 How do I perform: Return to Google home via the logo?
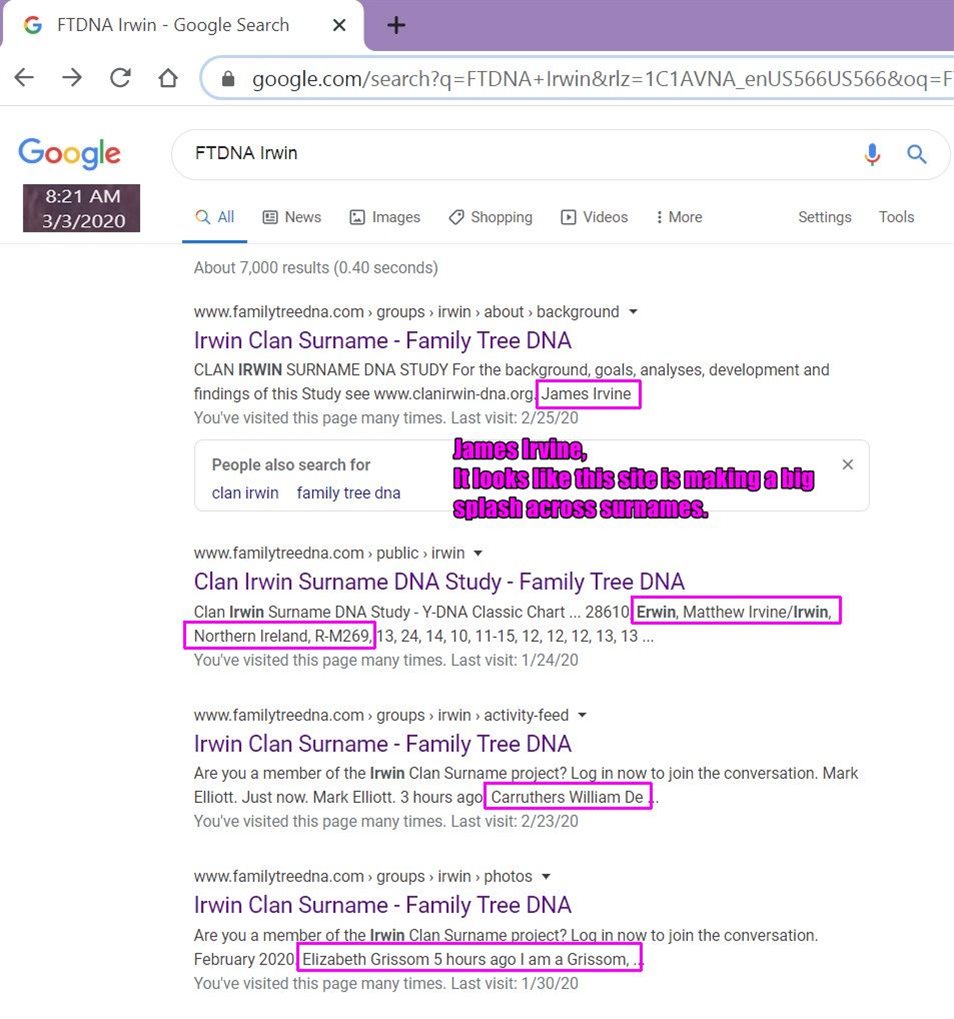pos(70,153)
